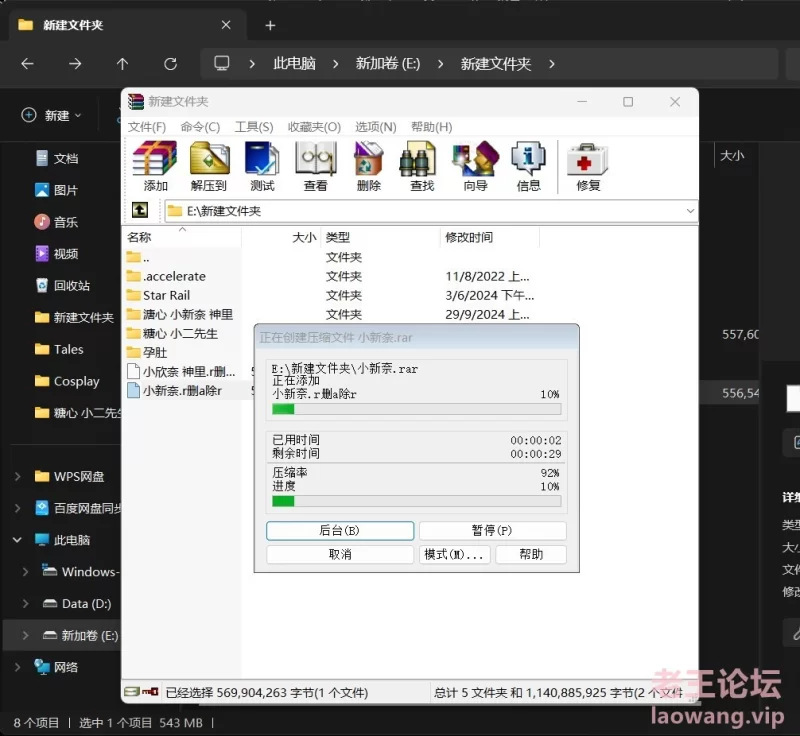Click the Test (测试) toolbar icon
The width and height of the screenshot is (800, 736).
[x=262, y=166]
